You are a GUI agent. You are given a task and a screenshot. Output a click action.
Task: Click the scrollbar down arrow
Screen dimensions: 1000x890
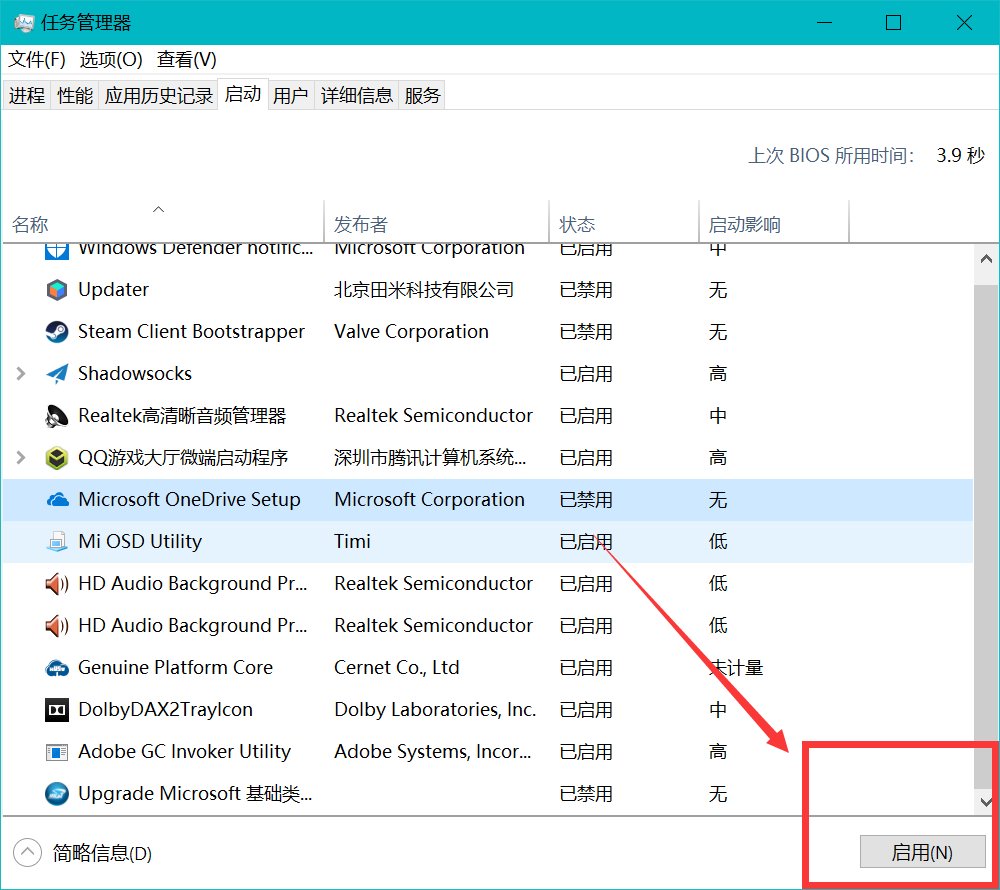coord(985,801)
